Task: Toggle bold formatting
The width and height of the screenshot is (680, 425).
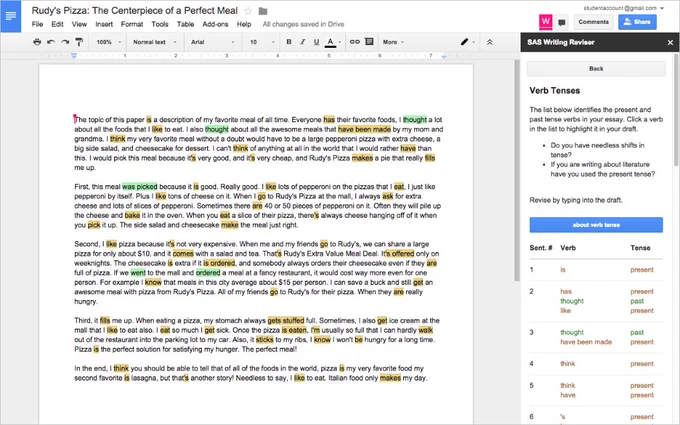Action: click(x=289, y=42)
